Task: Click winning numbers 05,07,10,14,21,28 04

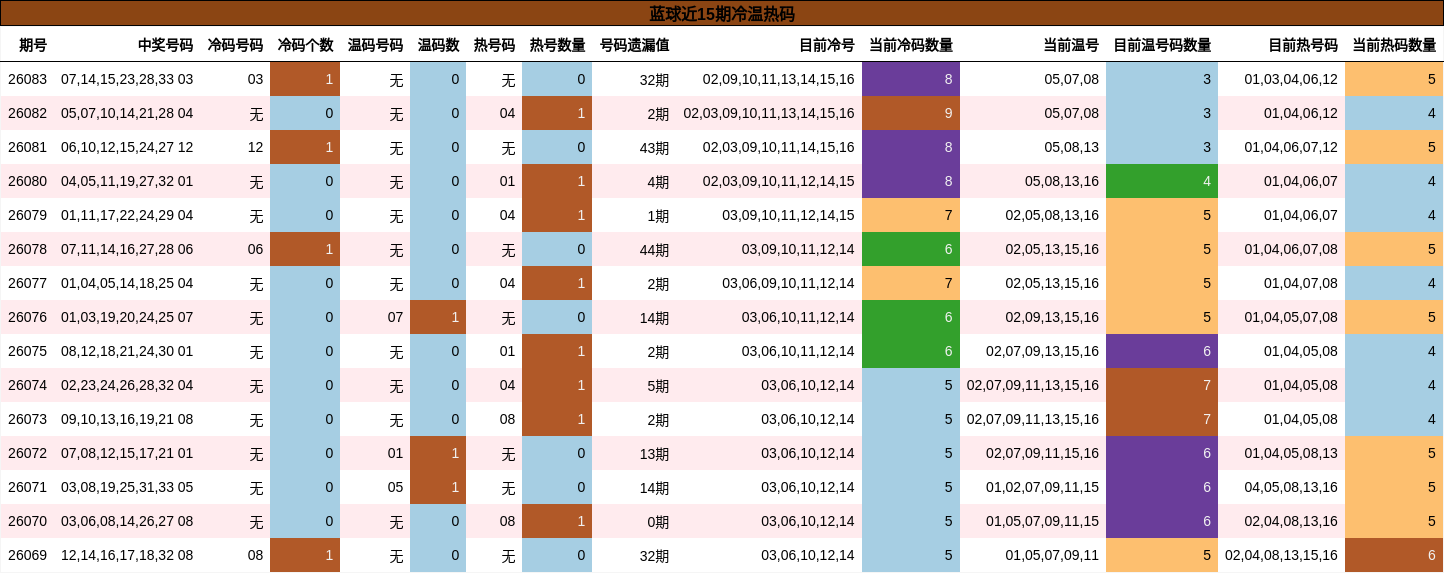Action: (127, 113)
